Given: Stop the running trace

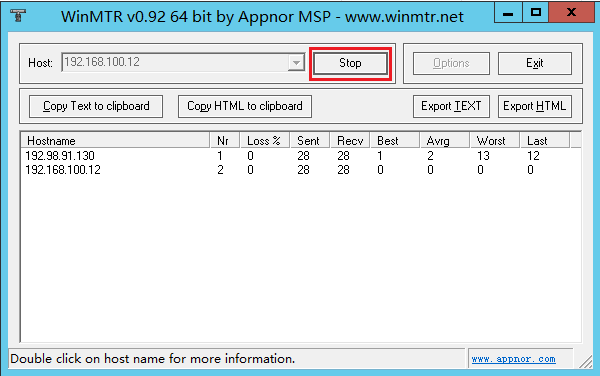Looking at the screenshot, I should [350, 63].
